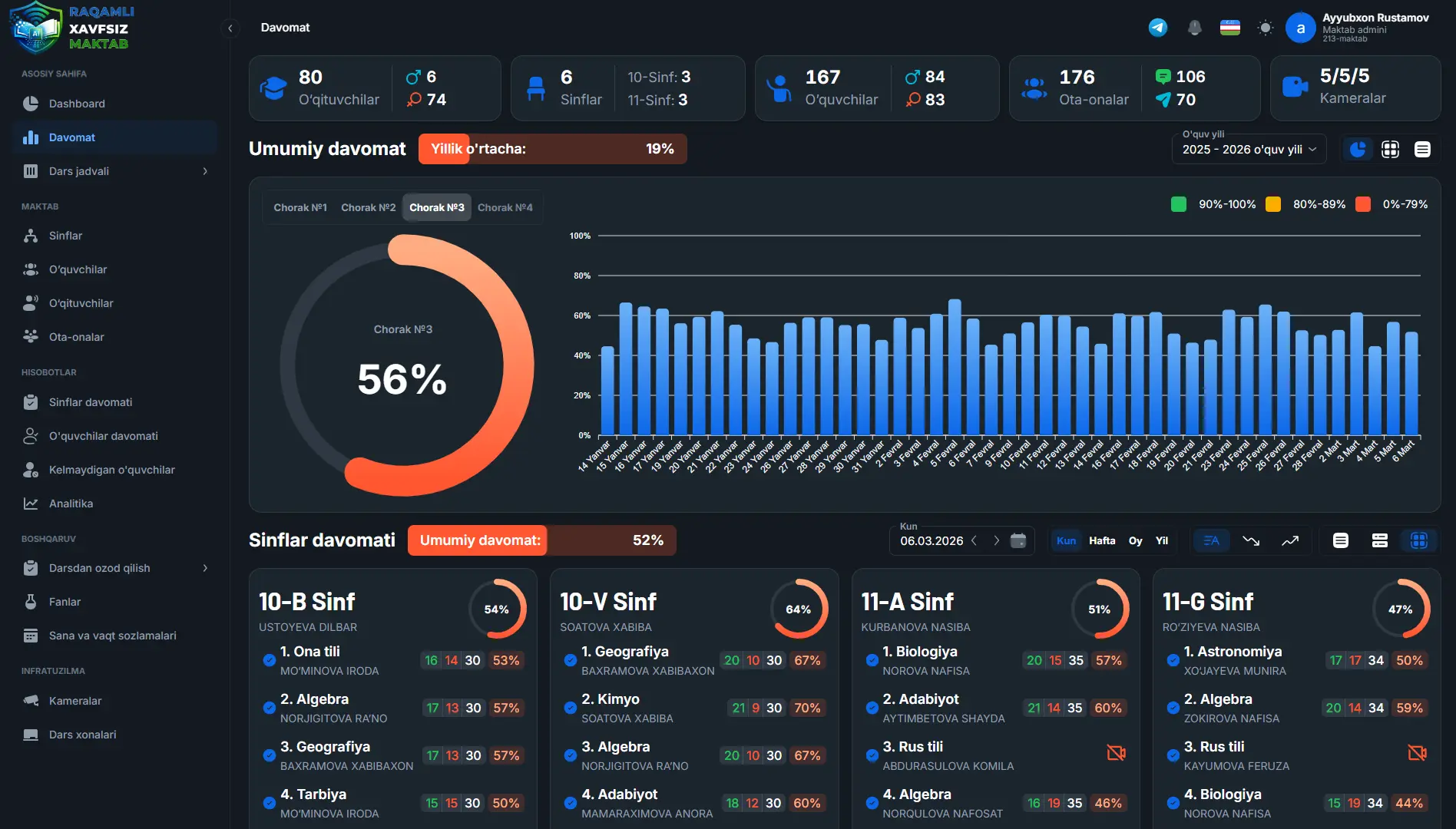The height and width of the screenshot is (829, 1456).
Task: Open Kelmaydigan o'quvchilar report
Action: [112, 470]
